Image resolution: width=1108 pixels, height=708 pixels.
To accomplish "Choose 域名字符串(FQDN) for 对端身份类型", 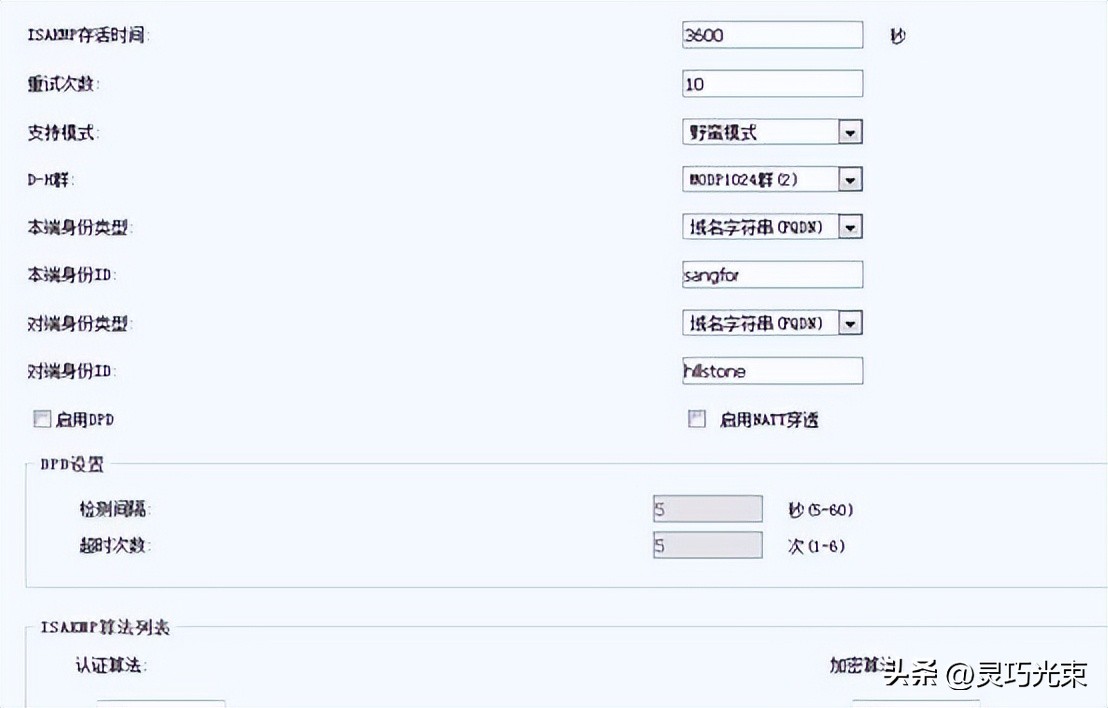I will click(770, 322).
